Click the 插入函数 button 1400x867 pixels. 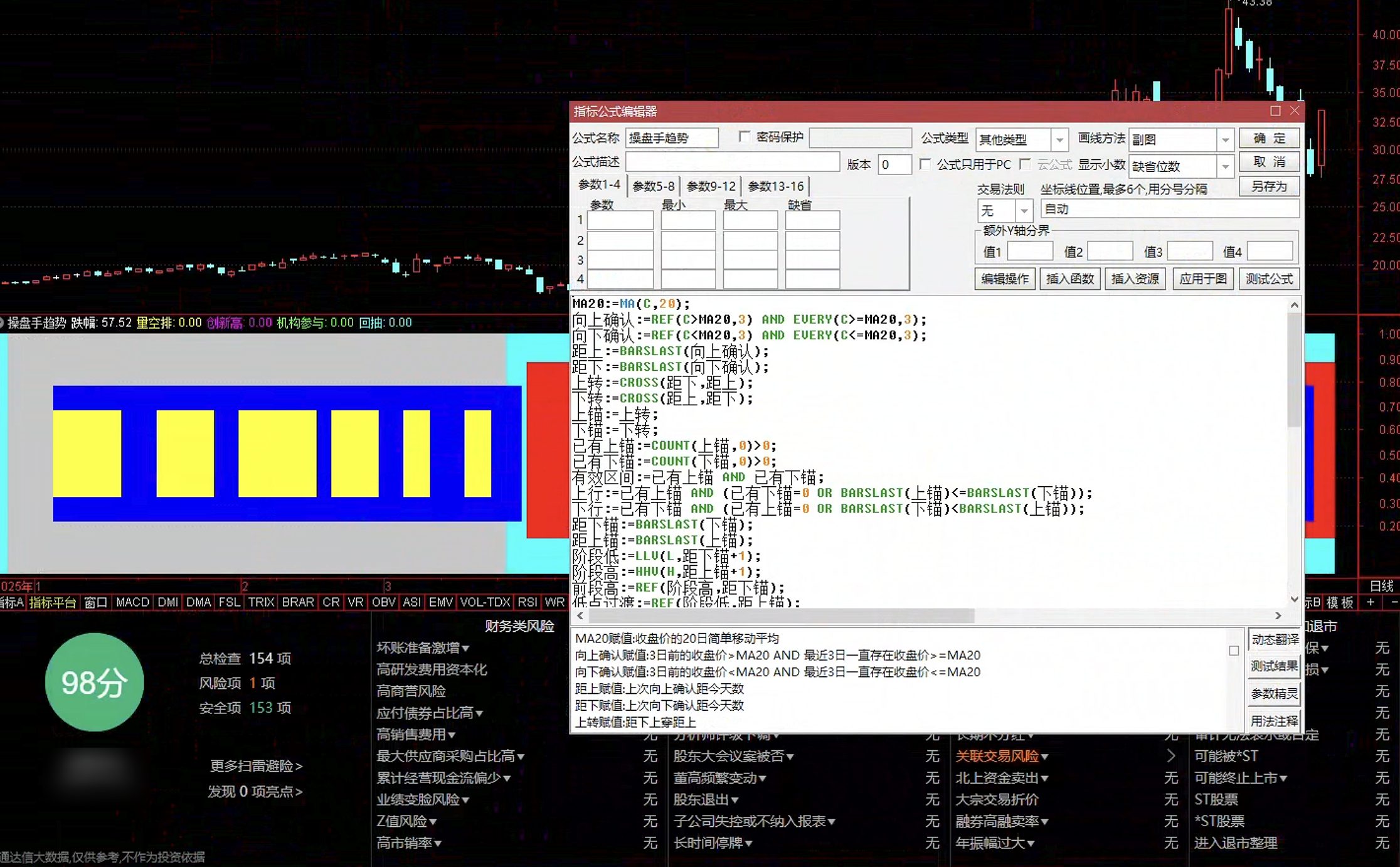coord(1070,279)
